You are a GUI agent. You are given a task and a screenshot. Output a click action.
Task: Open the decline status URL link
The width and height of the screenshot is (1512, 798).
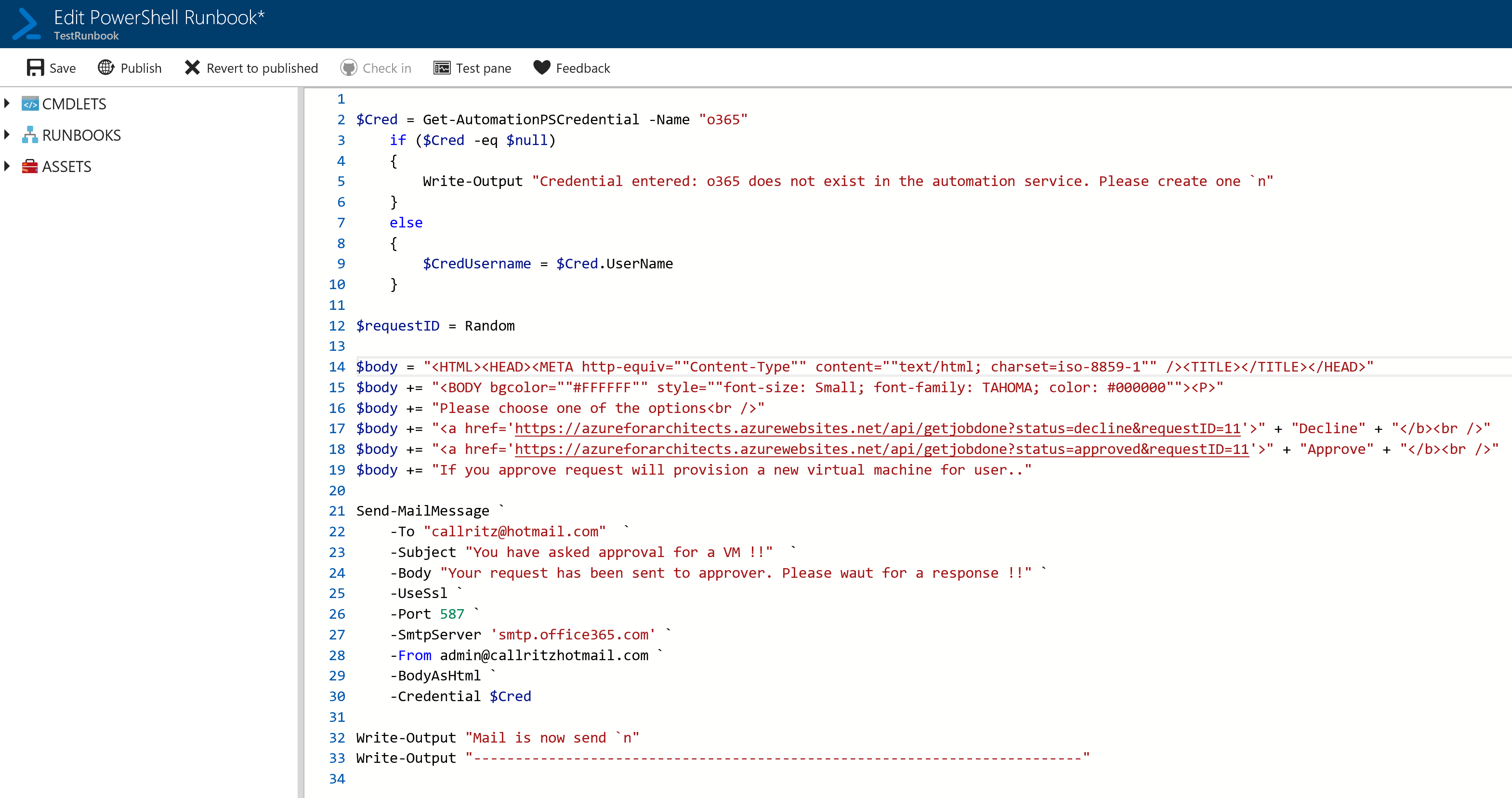878,429
